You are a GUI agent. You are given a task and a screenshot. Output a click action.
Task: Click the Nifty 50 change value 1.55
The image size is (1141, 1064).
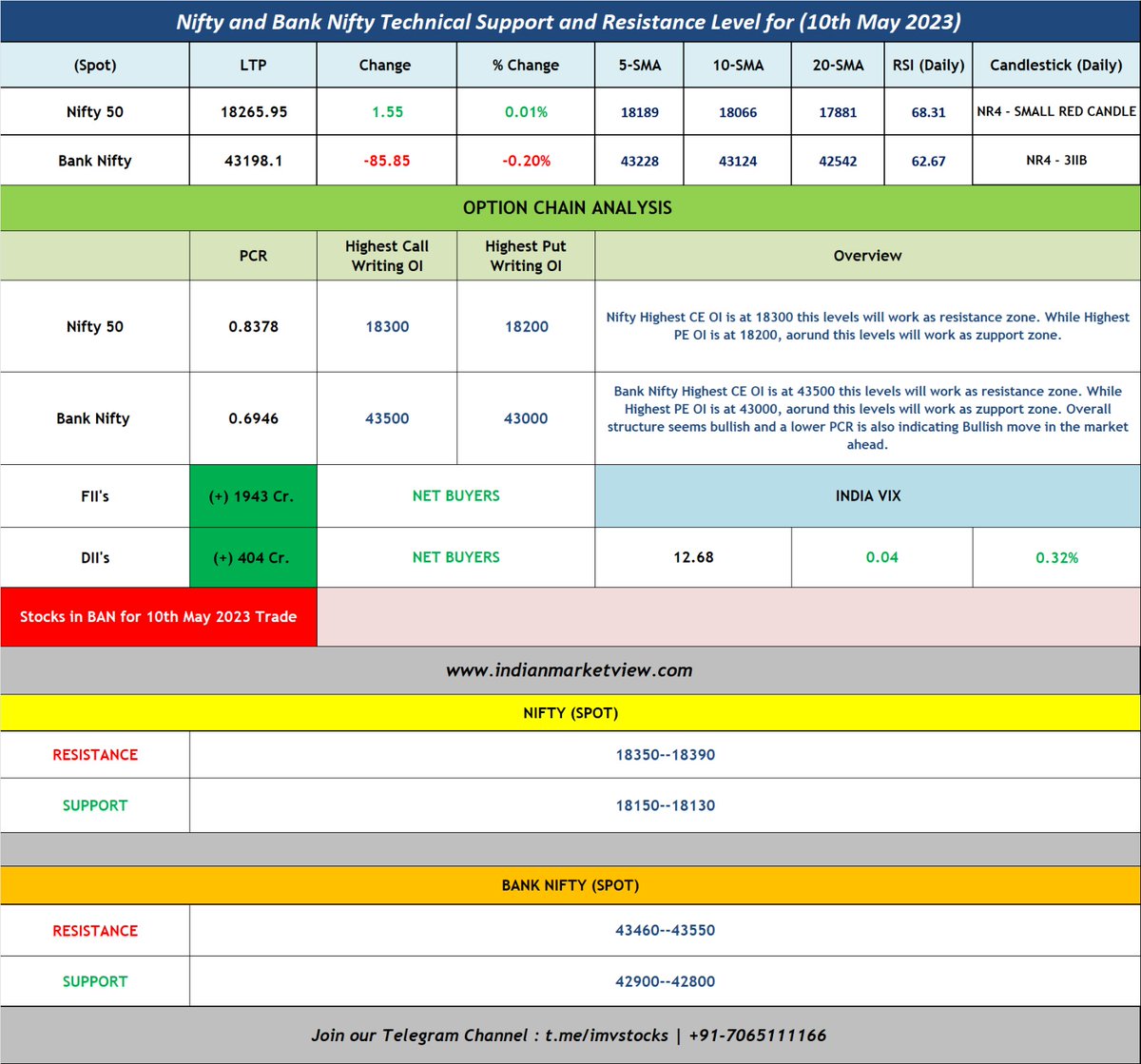(387, 112)
